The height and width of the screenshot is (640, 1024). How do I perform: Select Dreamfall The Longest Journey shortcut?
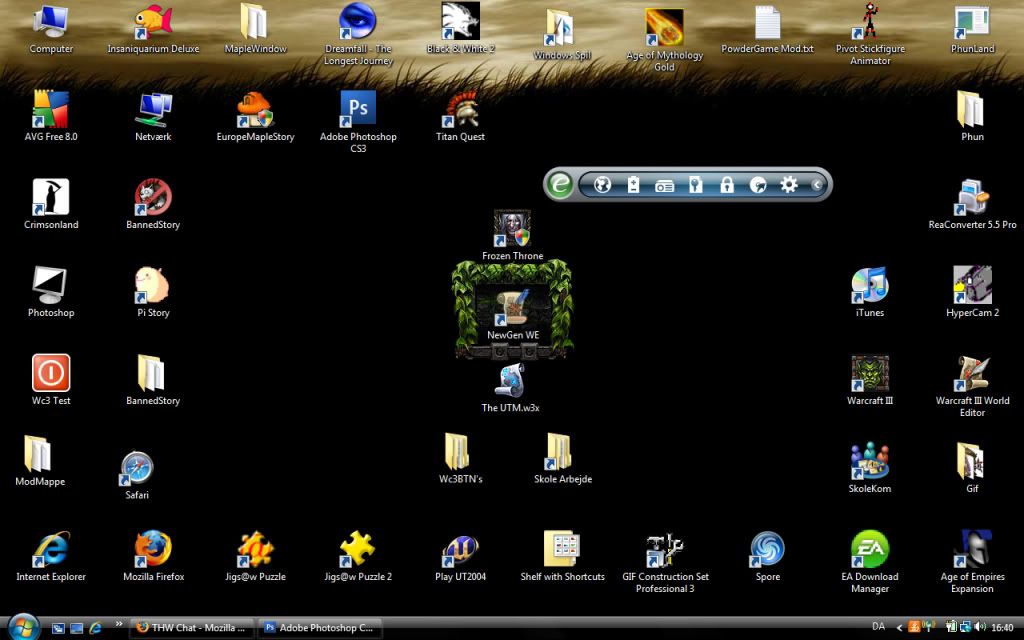point(358,34)
